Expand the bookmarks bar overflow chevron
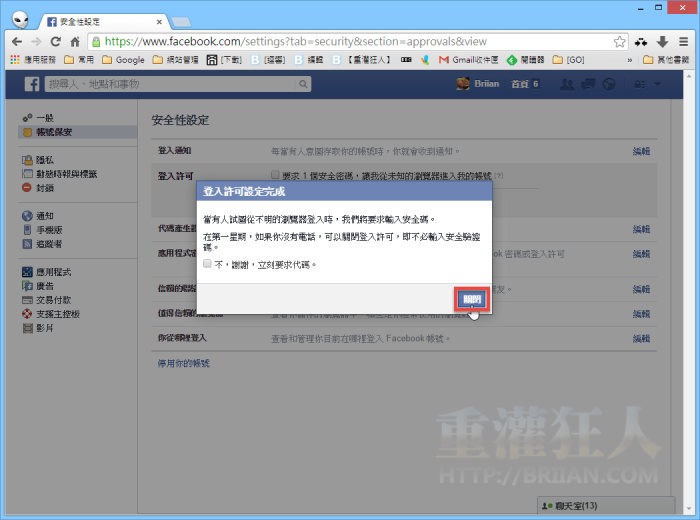 (x=630, y=60)
